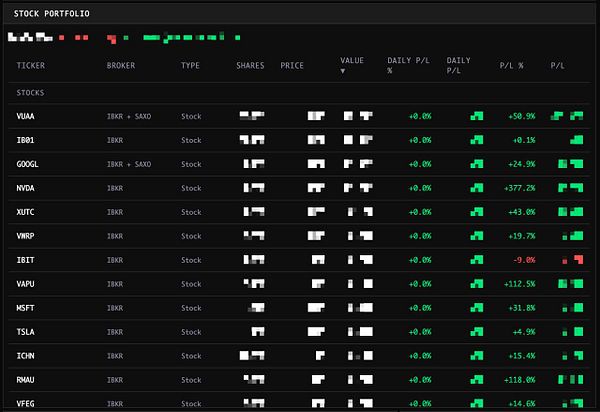Sort by the P/L % column header
Image resolution: width=600 pixels, height=412 pixels.
[511, 65]
